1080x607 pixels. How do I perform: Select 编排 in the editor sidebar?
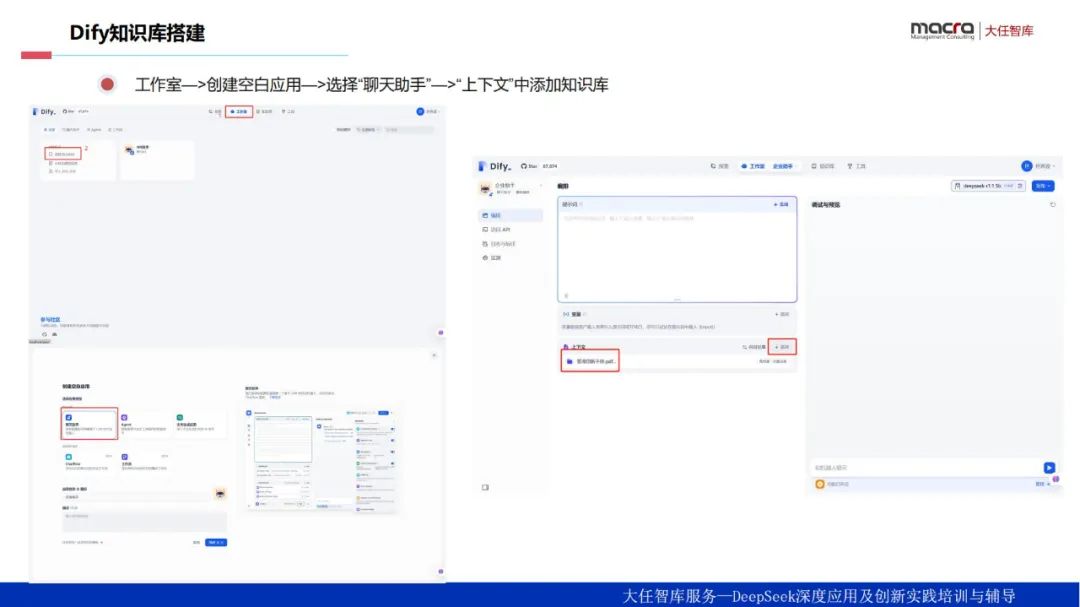510,216
